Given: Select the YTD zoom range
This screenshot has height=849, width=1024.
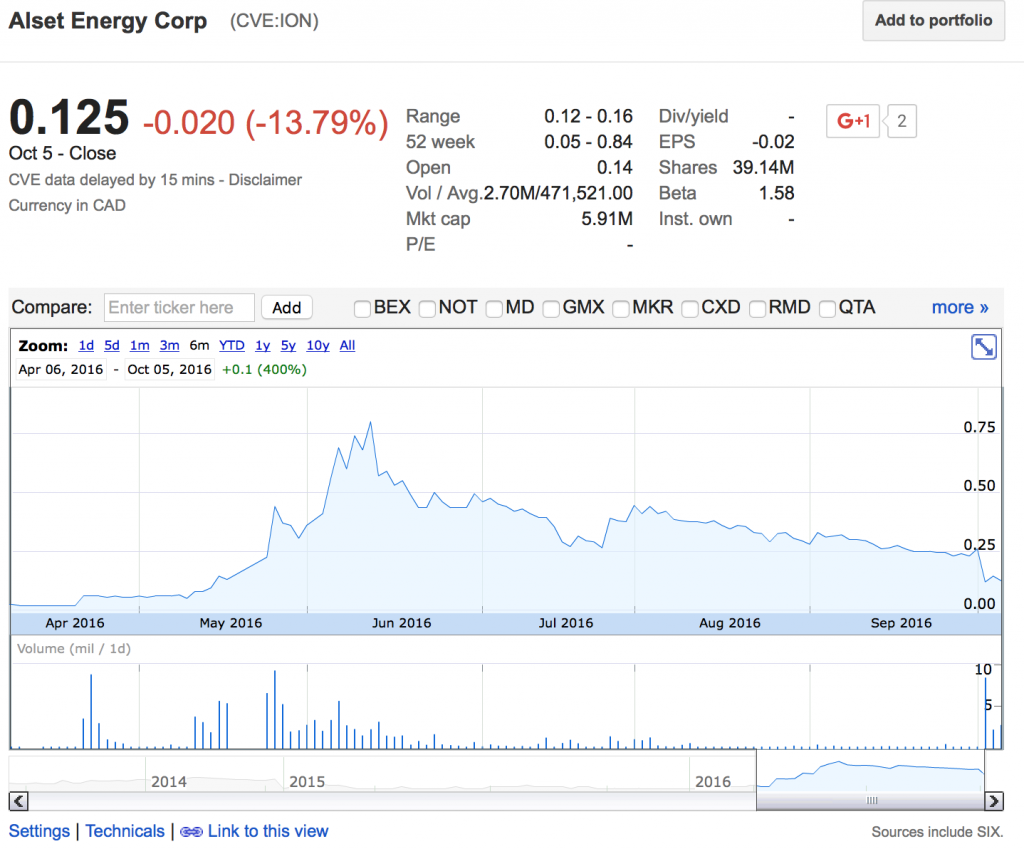Looking at the screenshot, I should (x=231, y=346).
